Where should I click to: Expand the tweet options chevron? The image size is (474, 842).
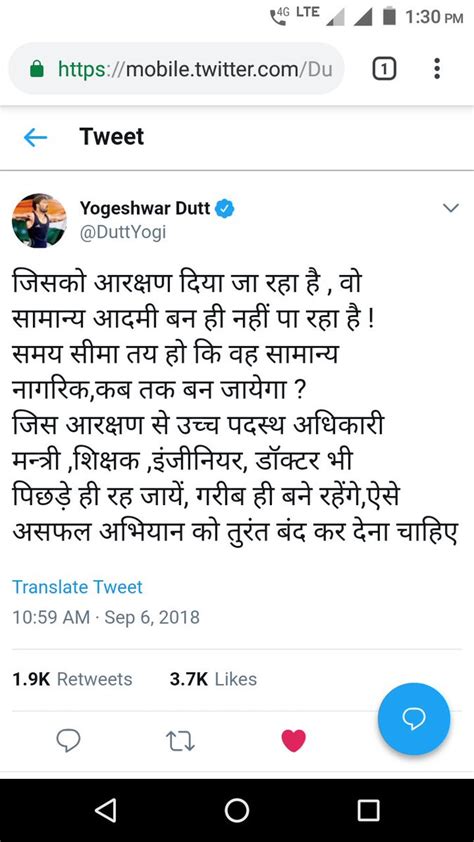click(450, 208)
